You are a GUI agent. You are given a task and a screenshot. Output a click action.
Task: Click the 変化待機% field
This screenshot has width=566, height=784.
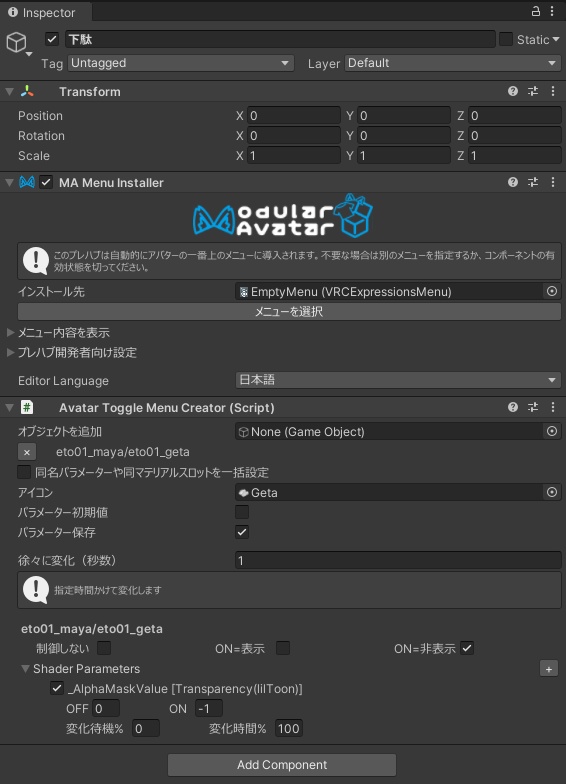tap(146, 728)
